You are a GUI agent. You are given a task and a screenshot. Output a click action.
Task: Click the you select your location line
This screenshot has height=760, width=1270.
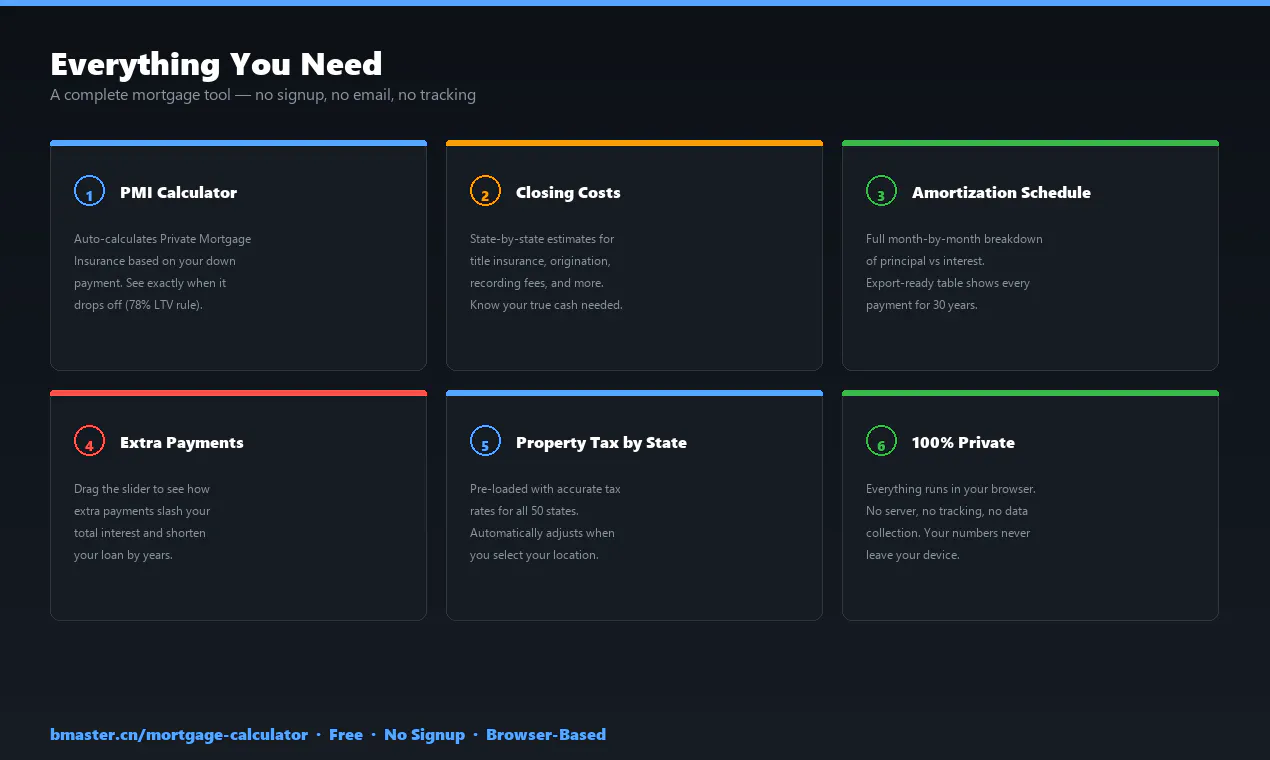coord(534,555)
